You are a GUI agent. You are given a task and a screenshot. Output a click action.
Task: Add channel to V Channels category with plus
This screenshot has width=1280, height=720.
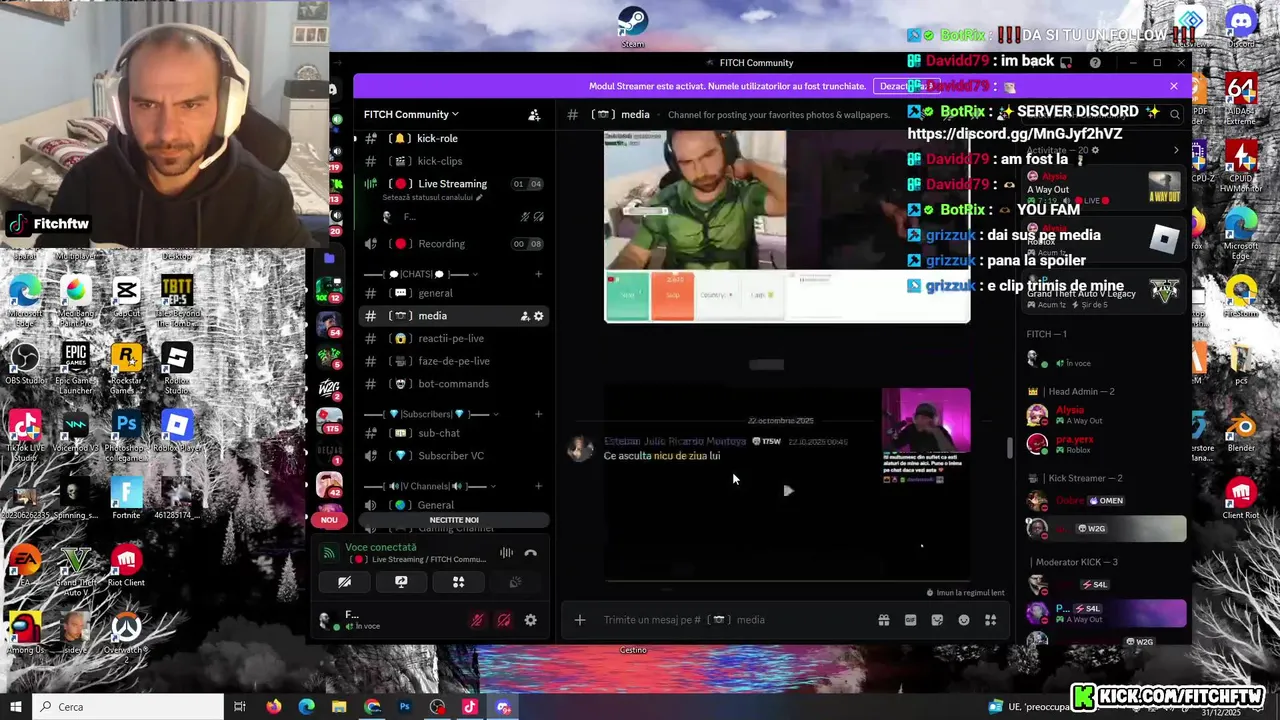click(539, 486)
